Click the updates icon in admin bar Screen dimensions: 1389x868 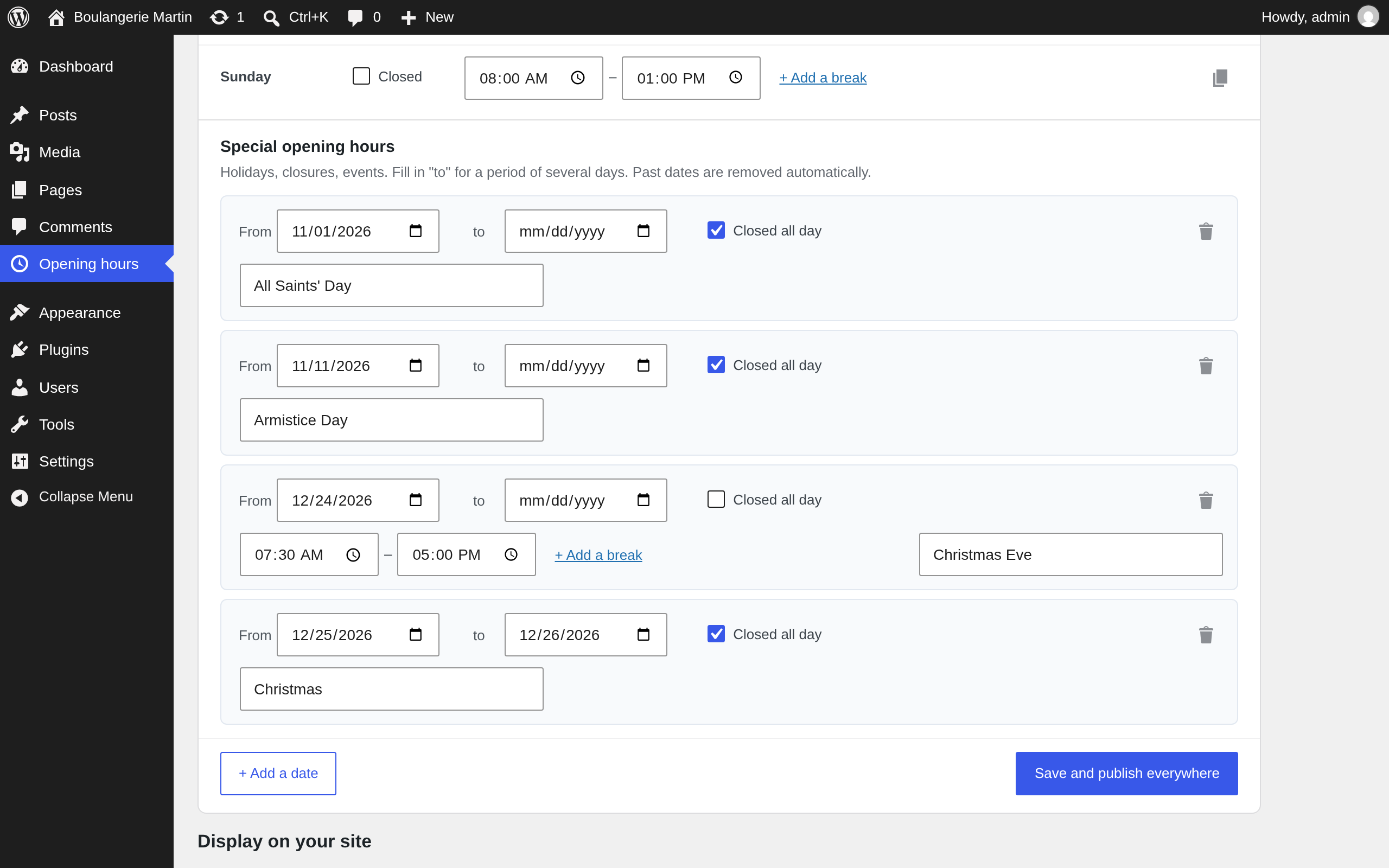(x=219, y=17)
